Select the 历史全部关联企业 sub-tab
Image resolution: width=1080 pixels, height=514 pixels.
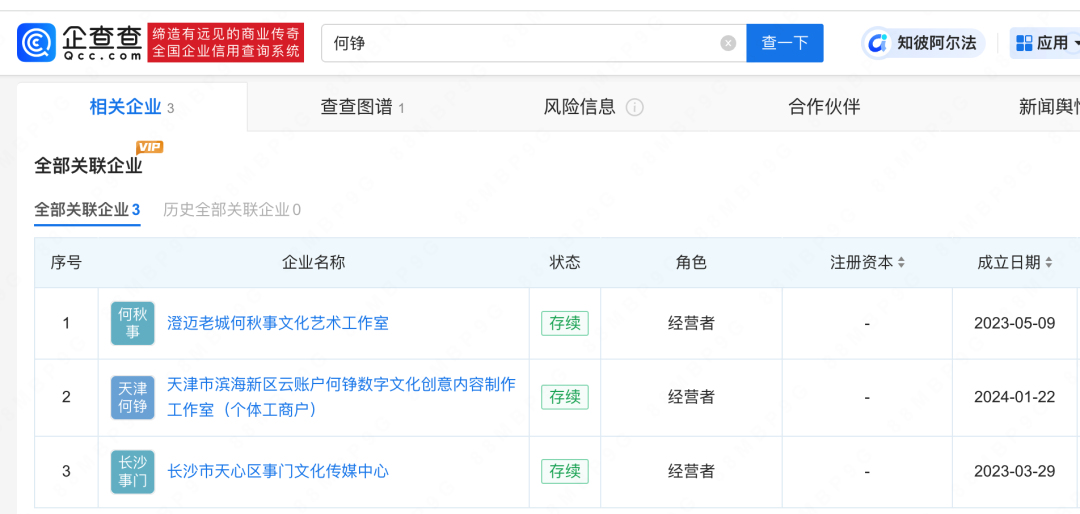[231, 210]
